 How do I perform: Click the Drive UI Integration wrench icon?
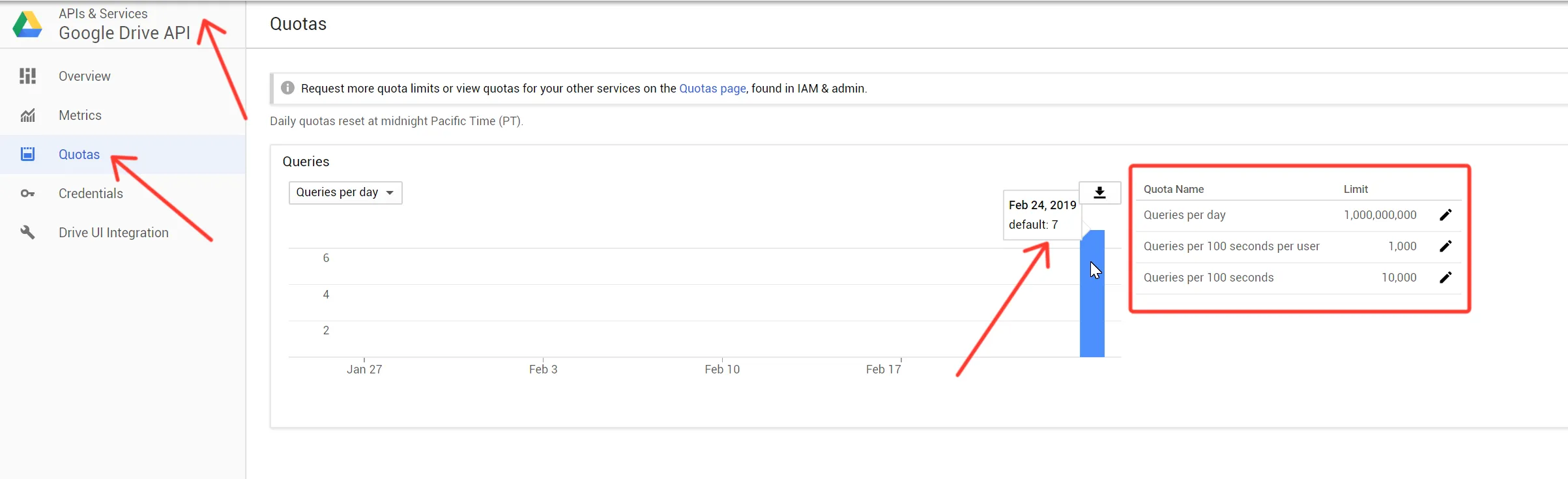pos(27,233)
